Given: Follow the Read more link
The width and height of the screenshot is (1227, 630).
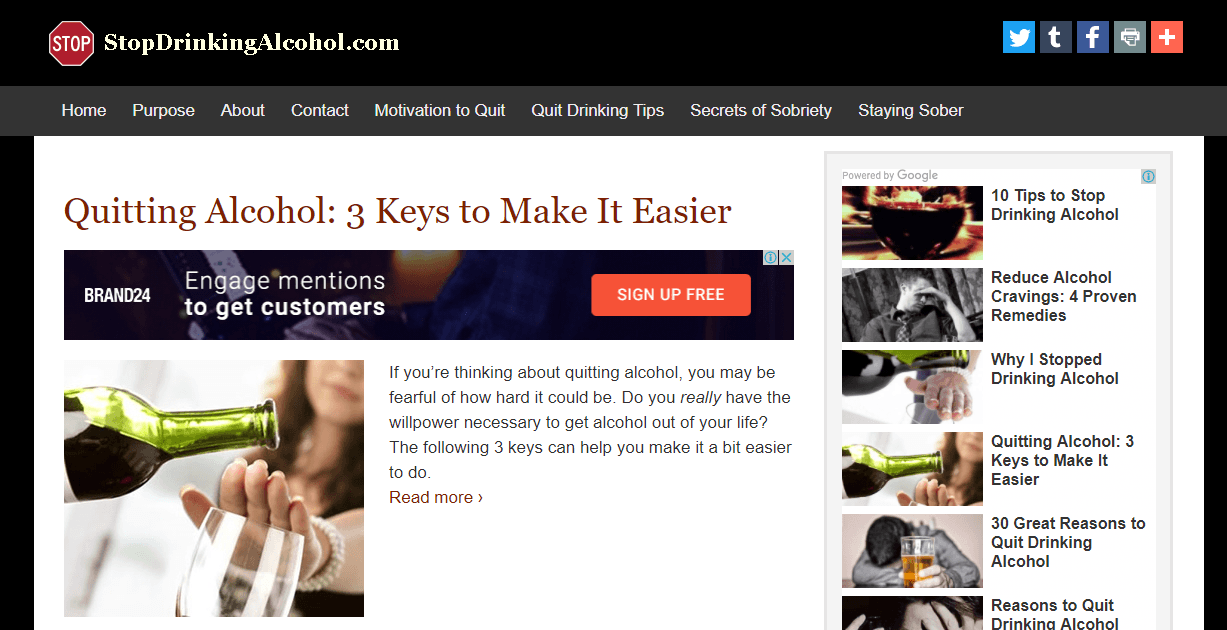Looking at the screenshot, I should pyautogui.click(x=436, y=497).
